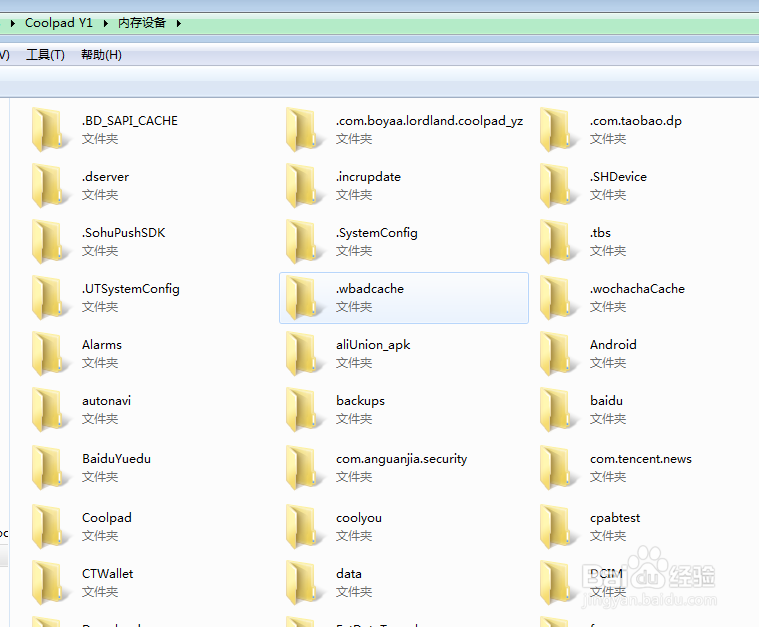Go to Coolpad Y1 in address bar
759x627 pixels.
[59, 23]
